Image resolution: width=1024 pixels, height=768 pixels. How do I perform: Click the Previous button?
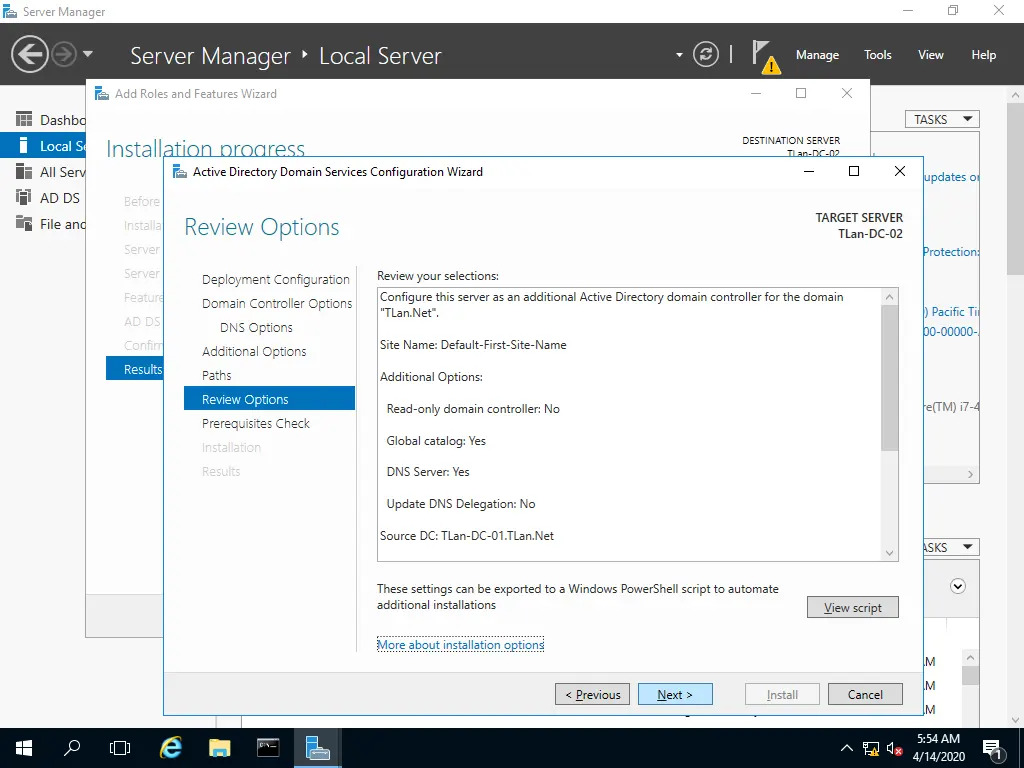[592, 694]
